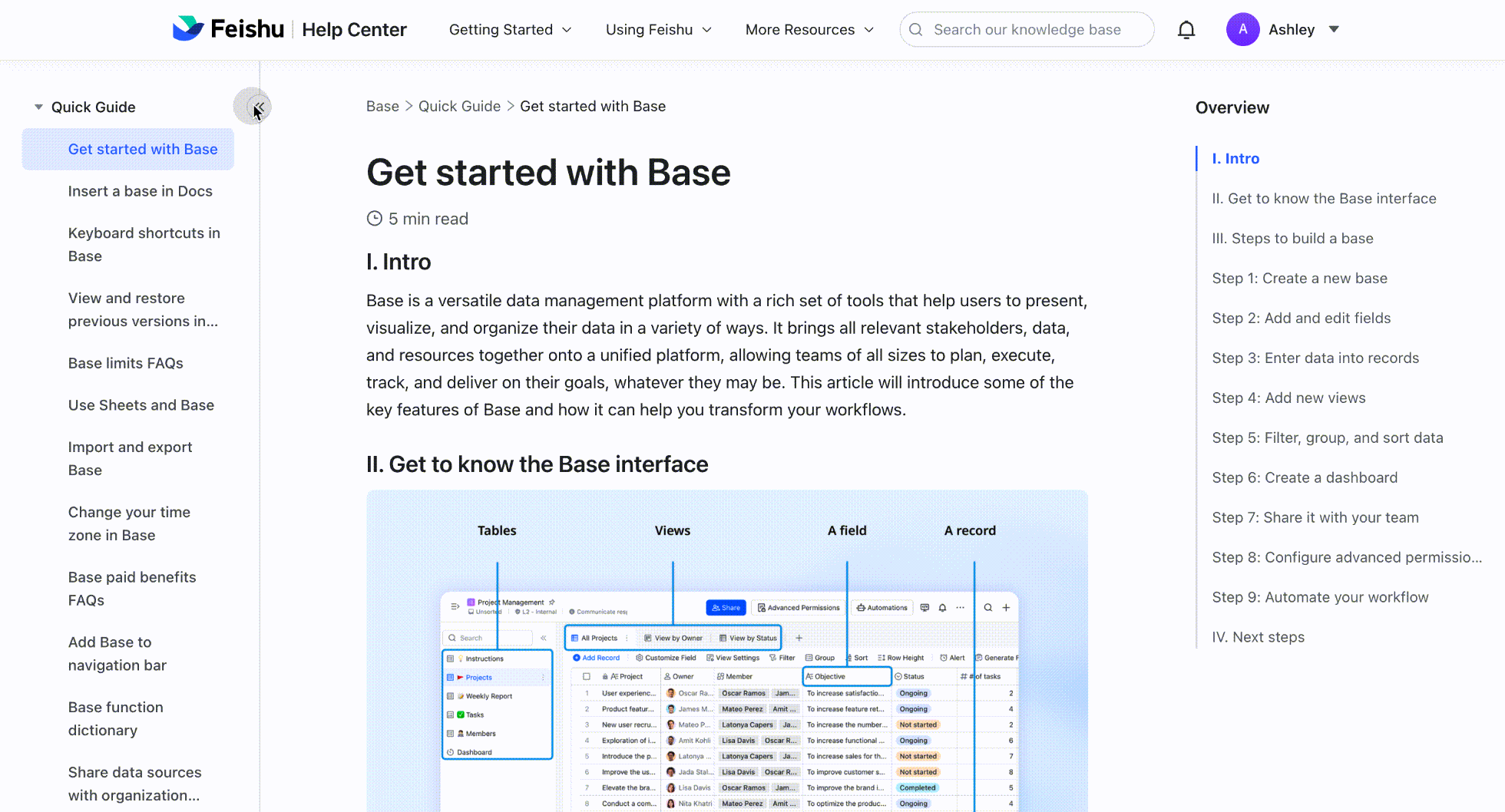Open Change your time zone in Base
1505x812 pixels.
pos(129,523)
